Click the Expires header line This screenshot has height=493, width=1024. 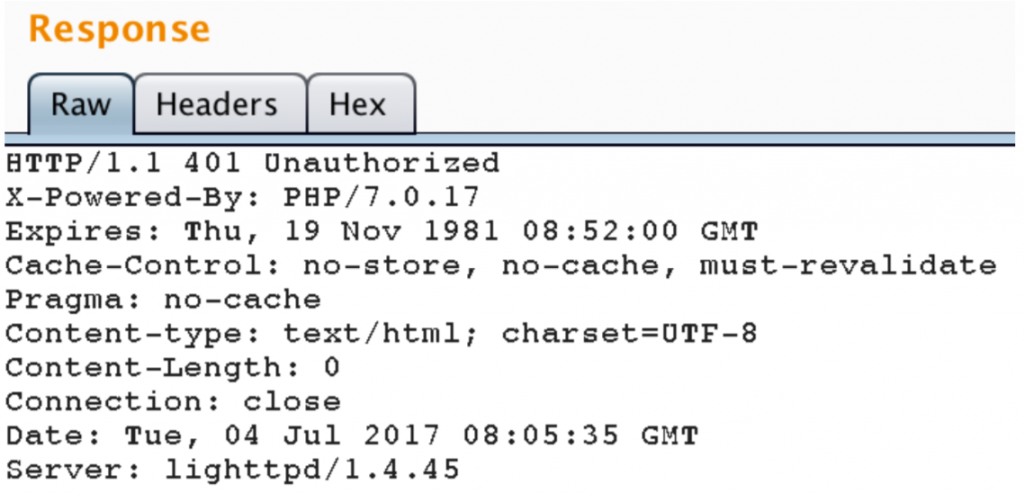382,231
